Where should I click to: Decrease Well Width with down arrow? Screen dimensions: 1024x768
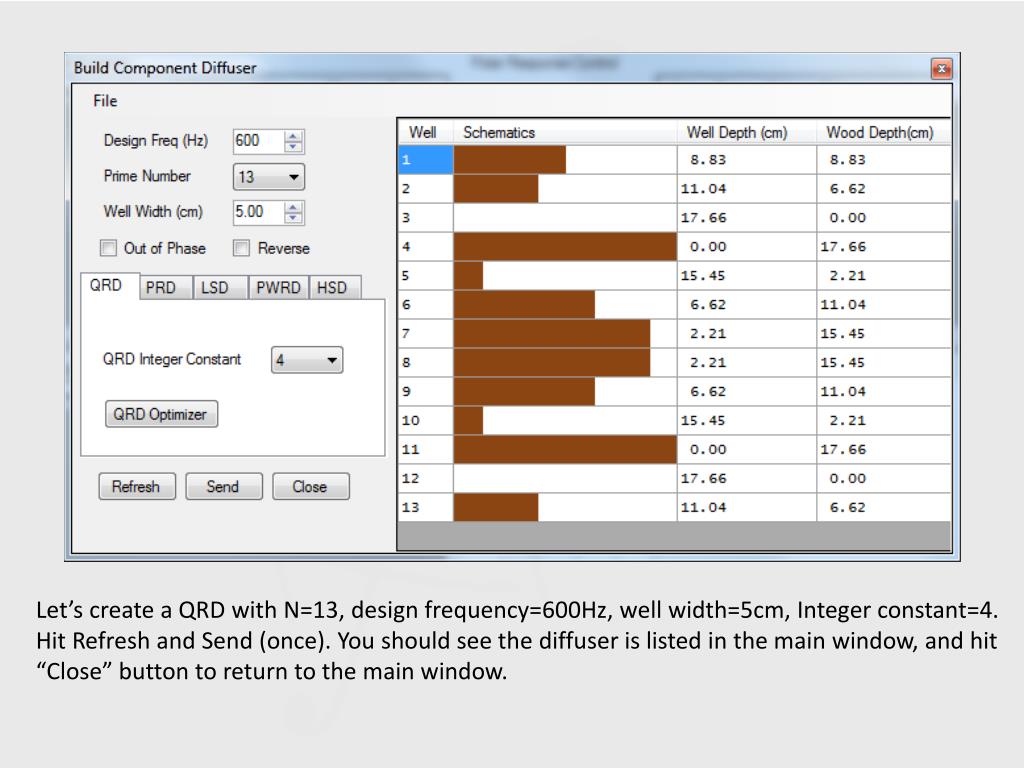294,217
